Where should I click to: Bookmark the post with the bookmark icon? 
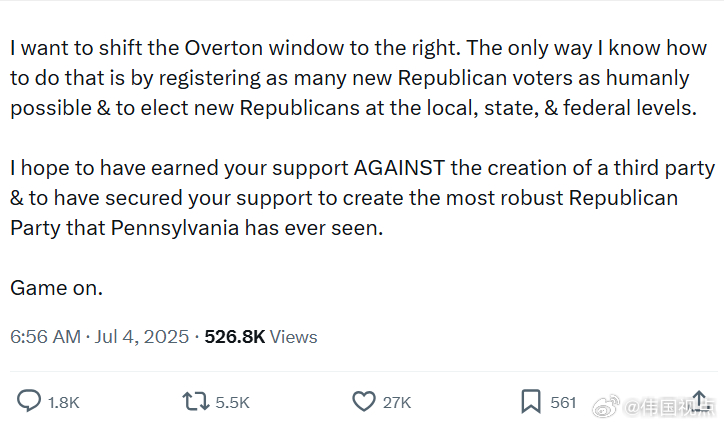point(531,401)
